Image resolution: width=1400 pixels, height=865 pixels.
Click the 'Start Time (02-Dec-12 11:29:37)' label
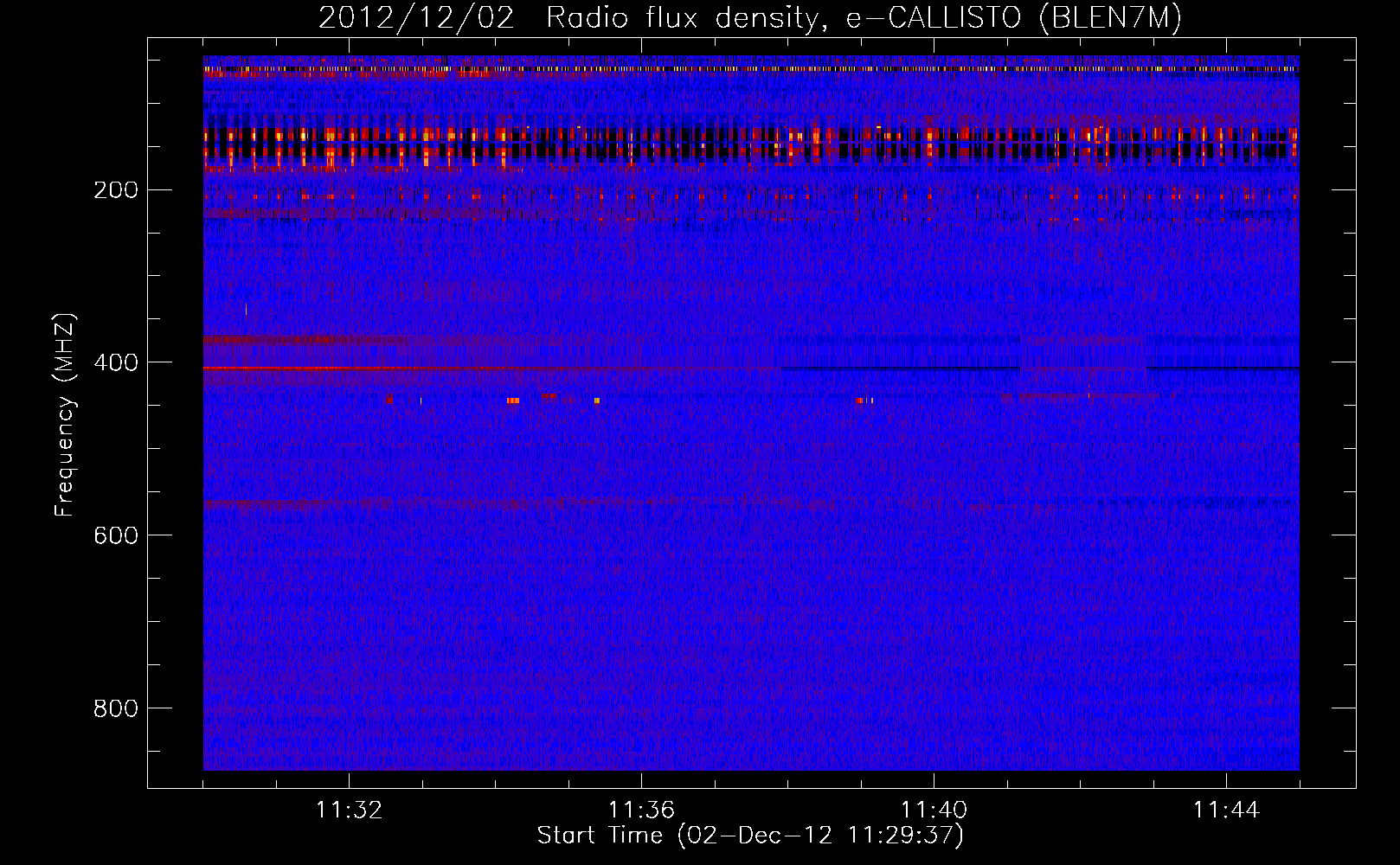tap(750, 836)
